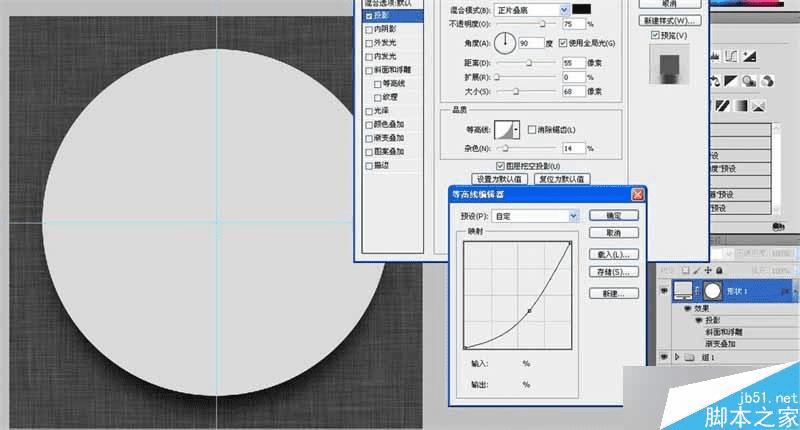Click the link icon between 形状 1 thumbnails
800x430 pixels.
(697, 291)
